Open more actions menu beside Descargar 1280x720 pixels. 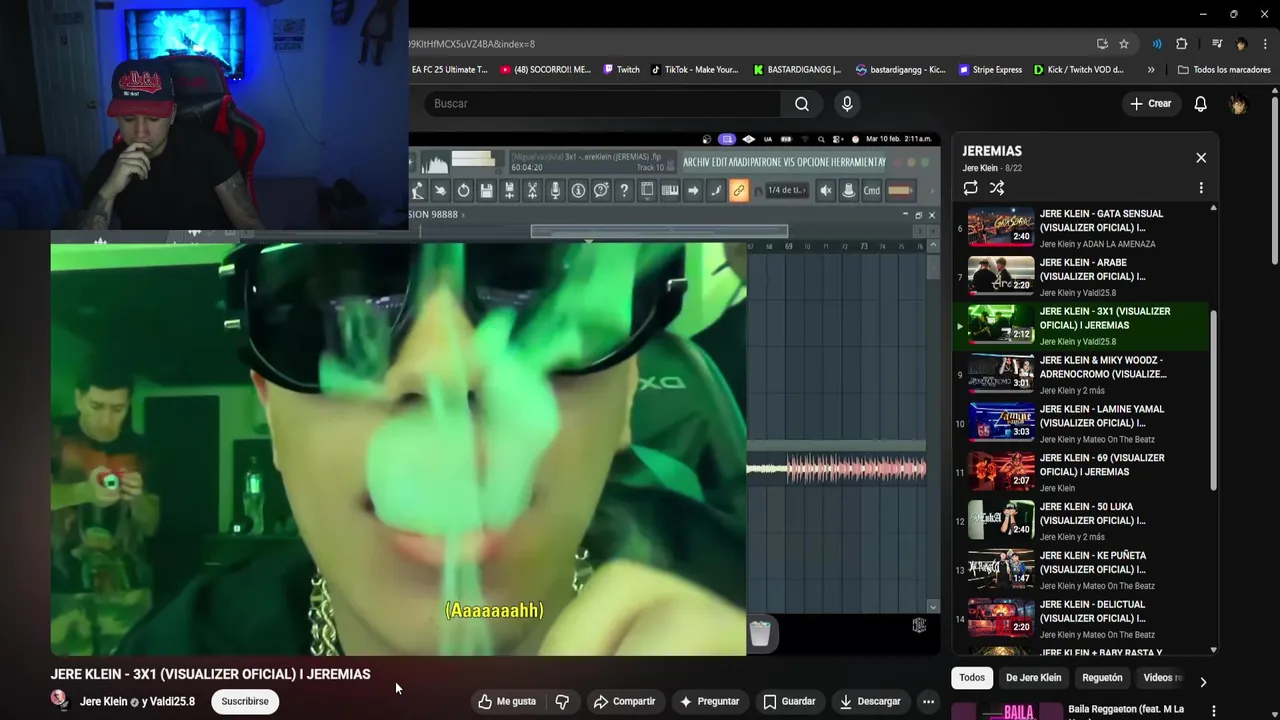(928, 702)
